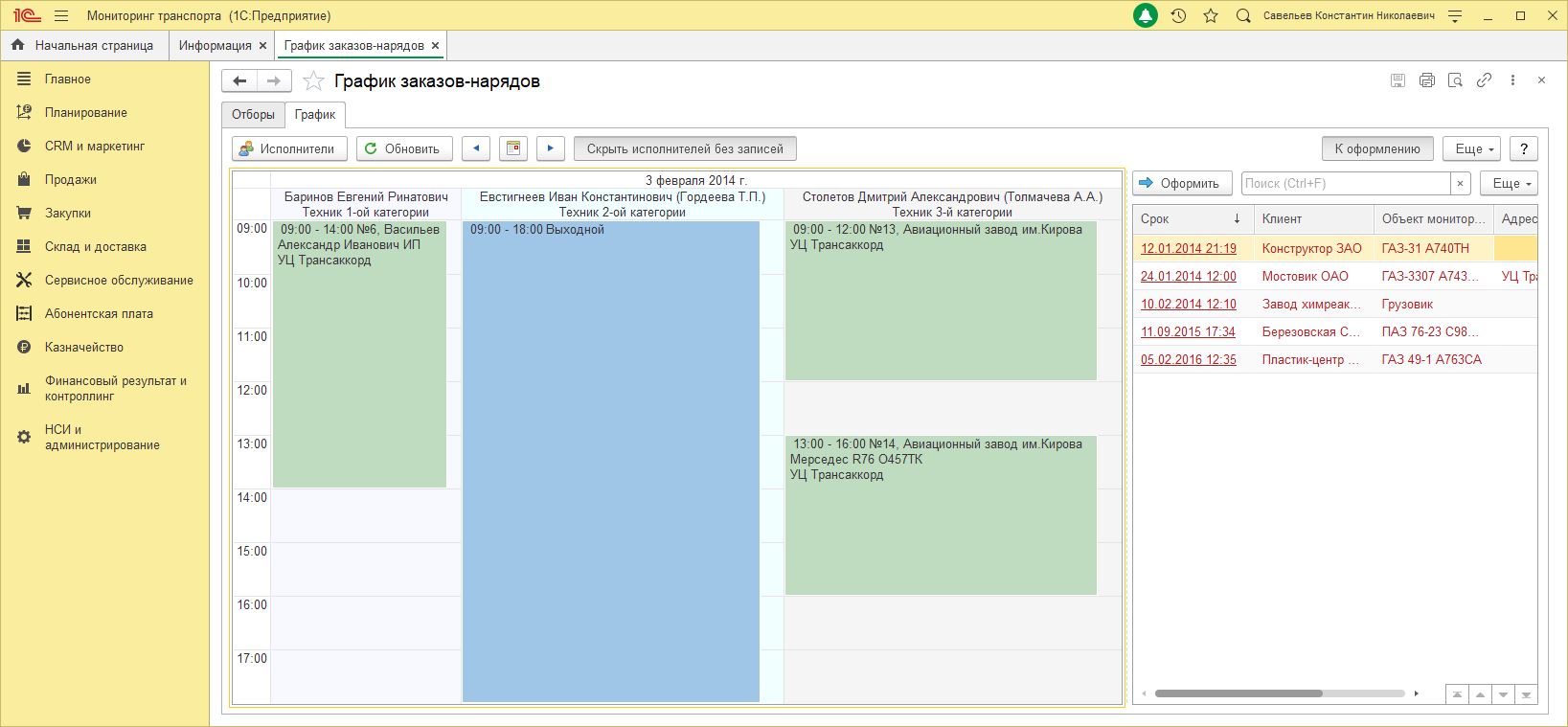Open the calendar date picker icon
Viewport: 1568px width, 727px height.
click(x=513, y=148)
